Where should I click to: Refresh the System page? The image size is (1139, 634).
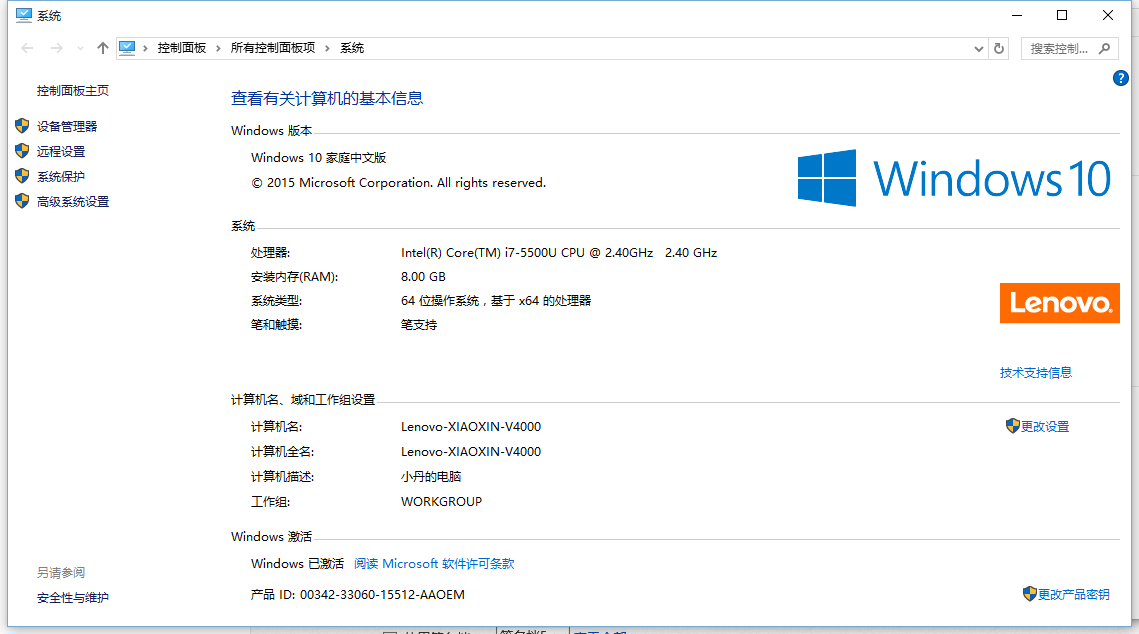(999, 49)
